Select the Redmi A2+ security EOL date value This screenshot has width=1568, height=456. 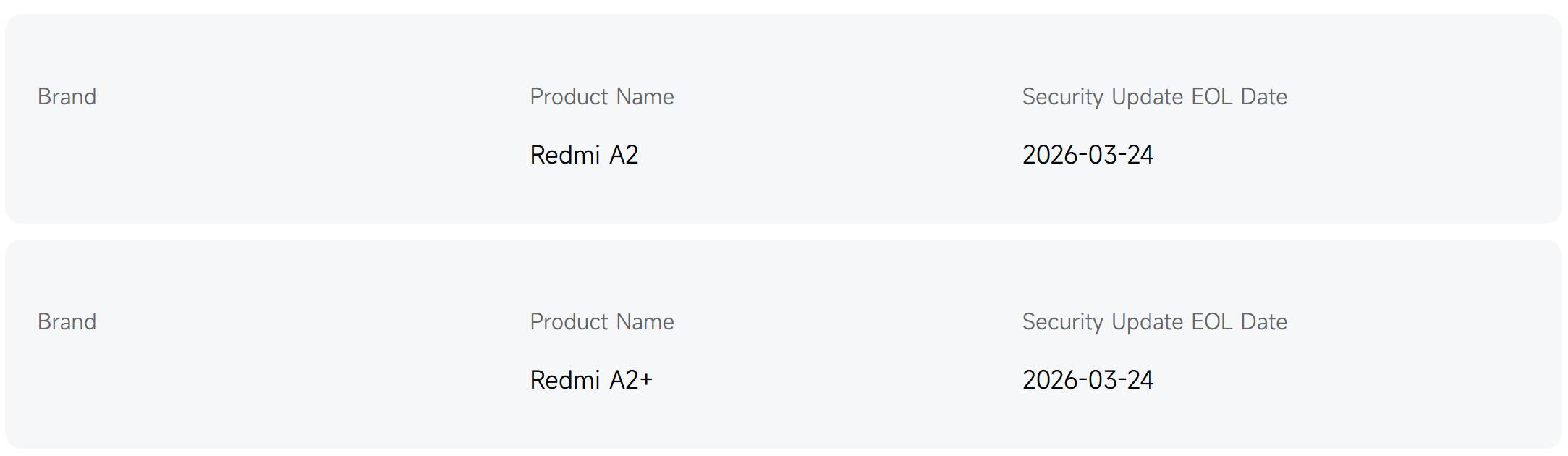pos(1088,380)
